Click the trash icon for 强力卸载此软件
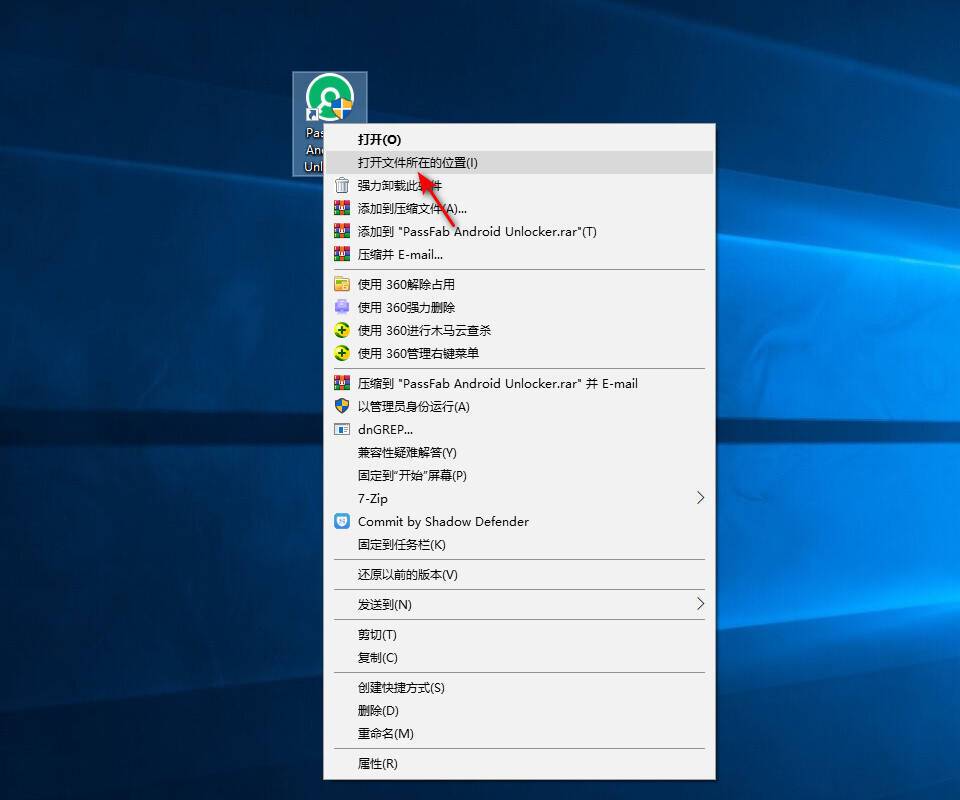 click(342, 185)
